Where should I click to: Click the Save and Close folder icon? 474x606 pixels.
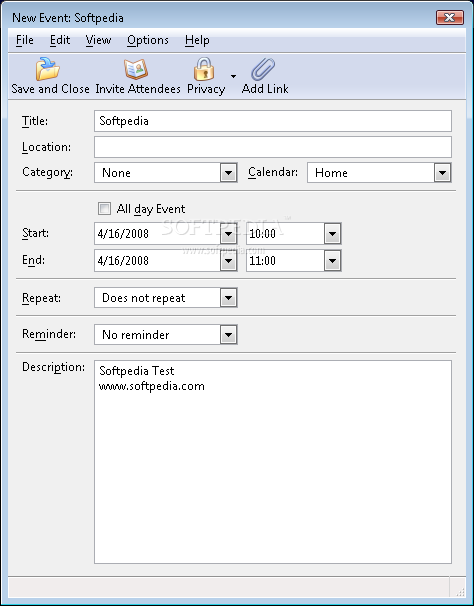[x=48, y=69]
